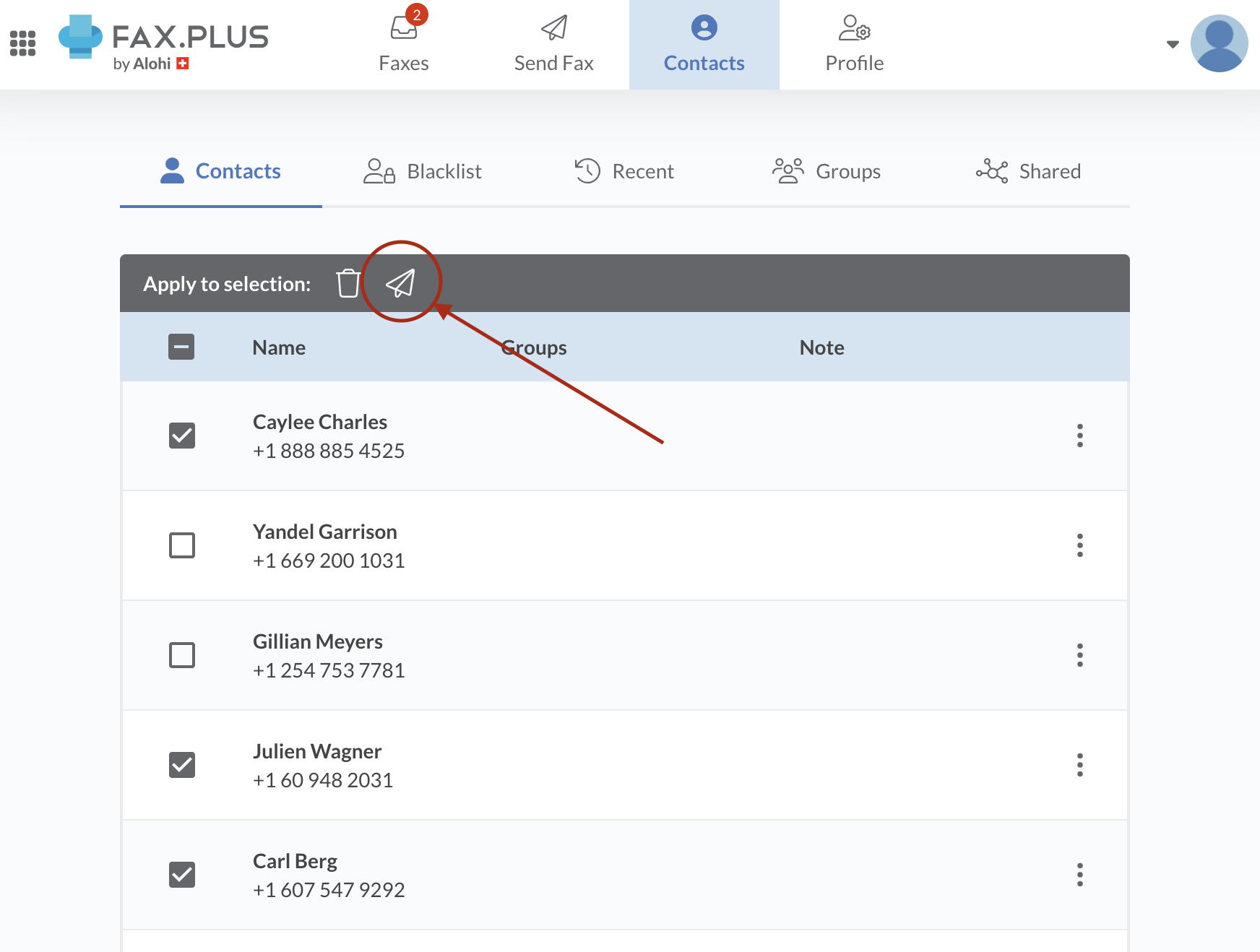Open options menu for Julien Wagner
The height and width of the screenshot is (952, 1260).
pos(1079,765)
